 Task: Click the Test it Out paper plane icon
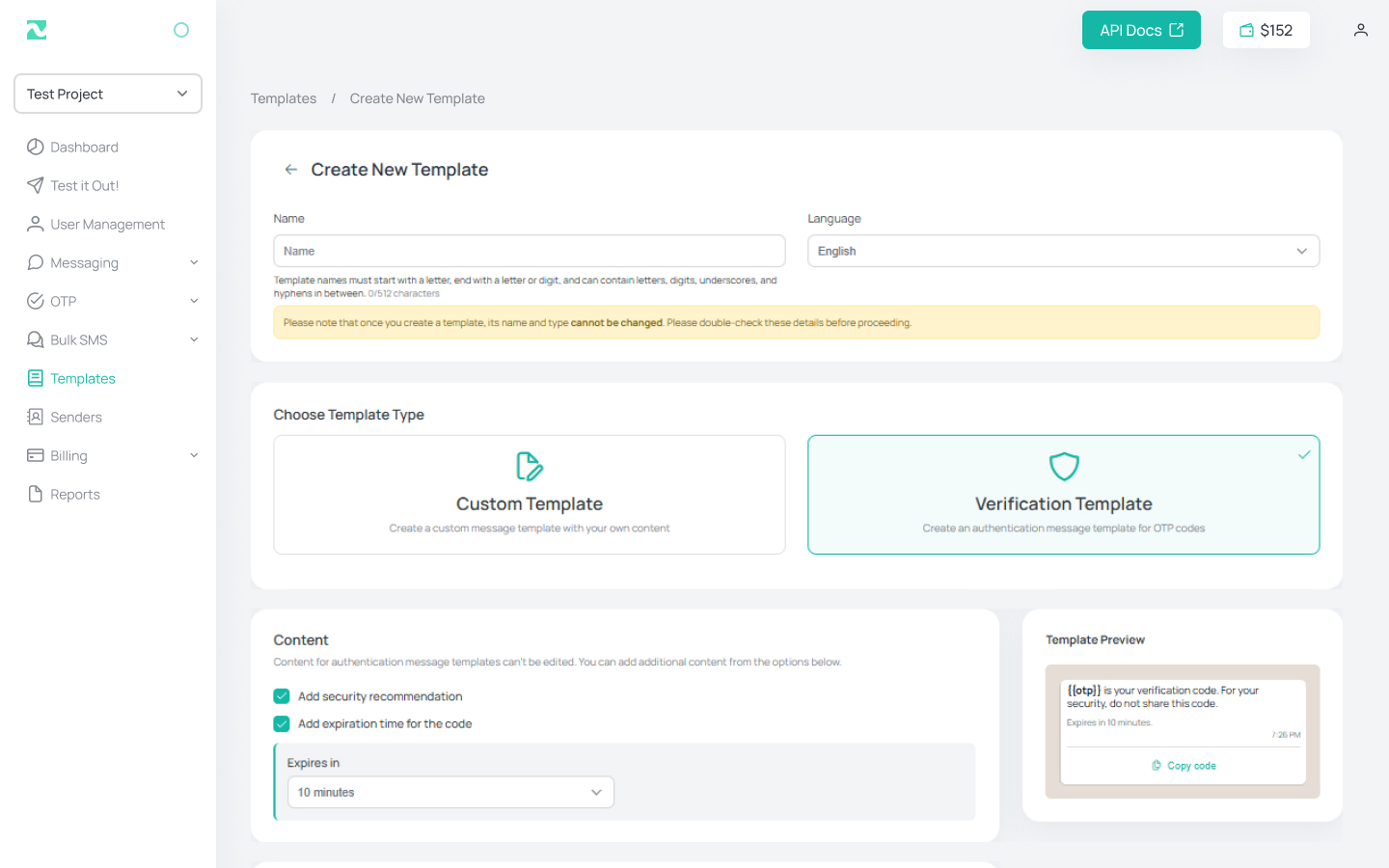[x=36, y=185]
